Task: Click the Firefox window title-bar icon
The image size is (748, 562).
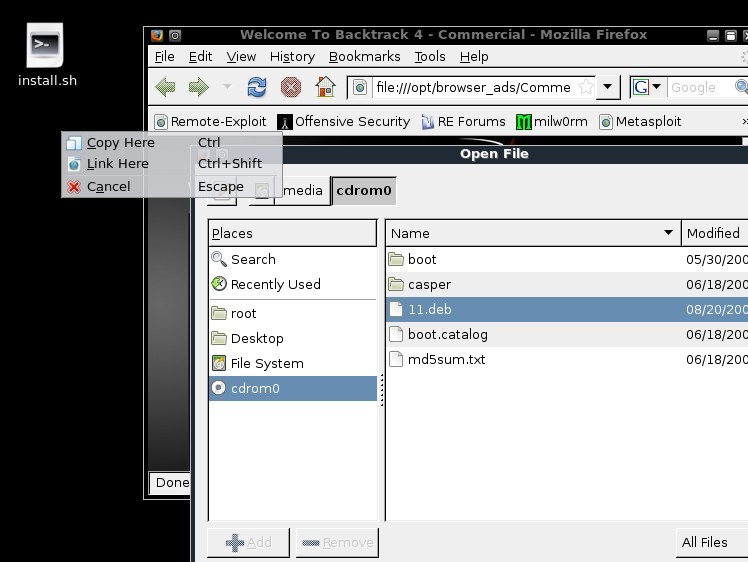Action: click(x=157, y=35)
